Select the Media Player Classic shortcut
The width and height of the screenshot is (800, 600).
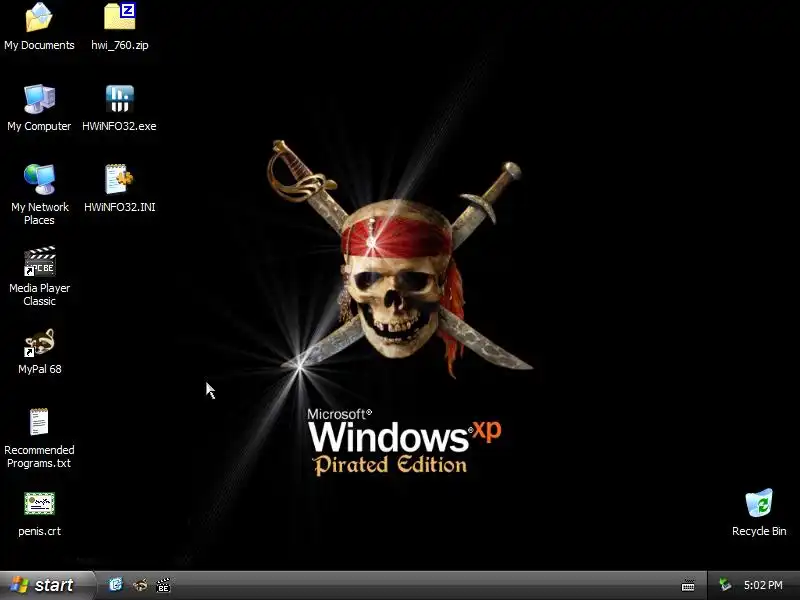(x=39, y=261)
